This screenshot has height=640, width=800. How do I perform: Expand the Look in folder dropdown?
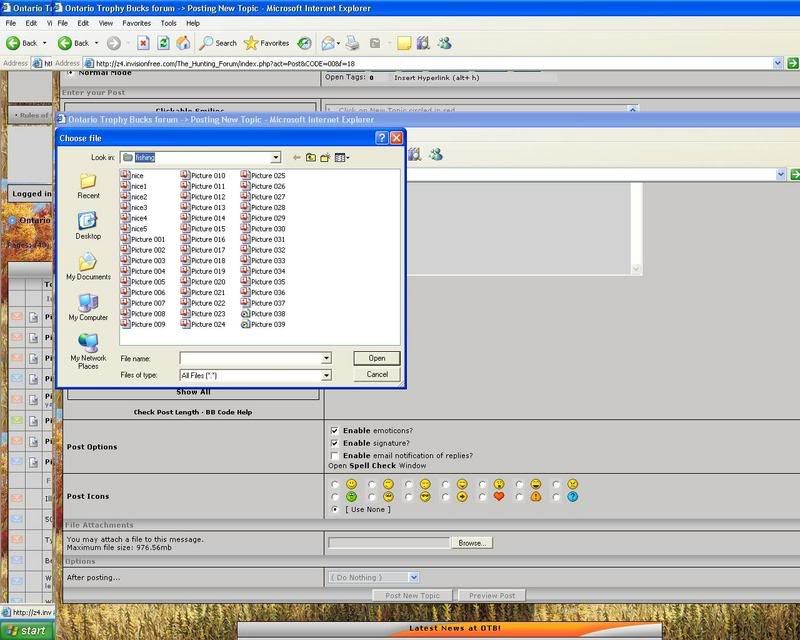point(275,157)
